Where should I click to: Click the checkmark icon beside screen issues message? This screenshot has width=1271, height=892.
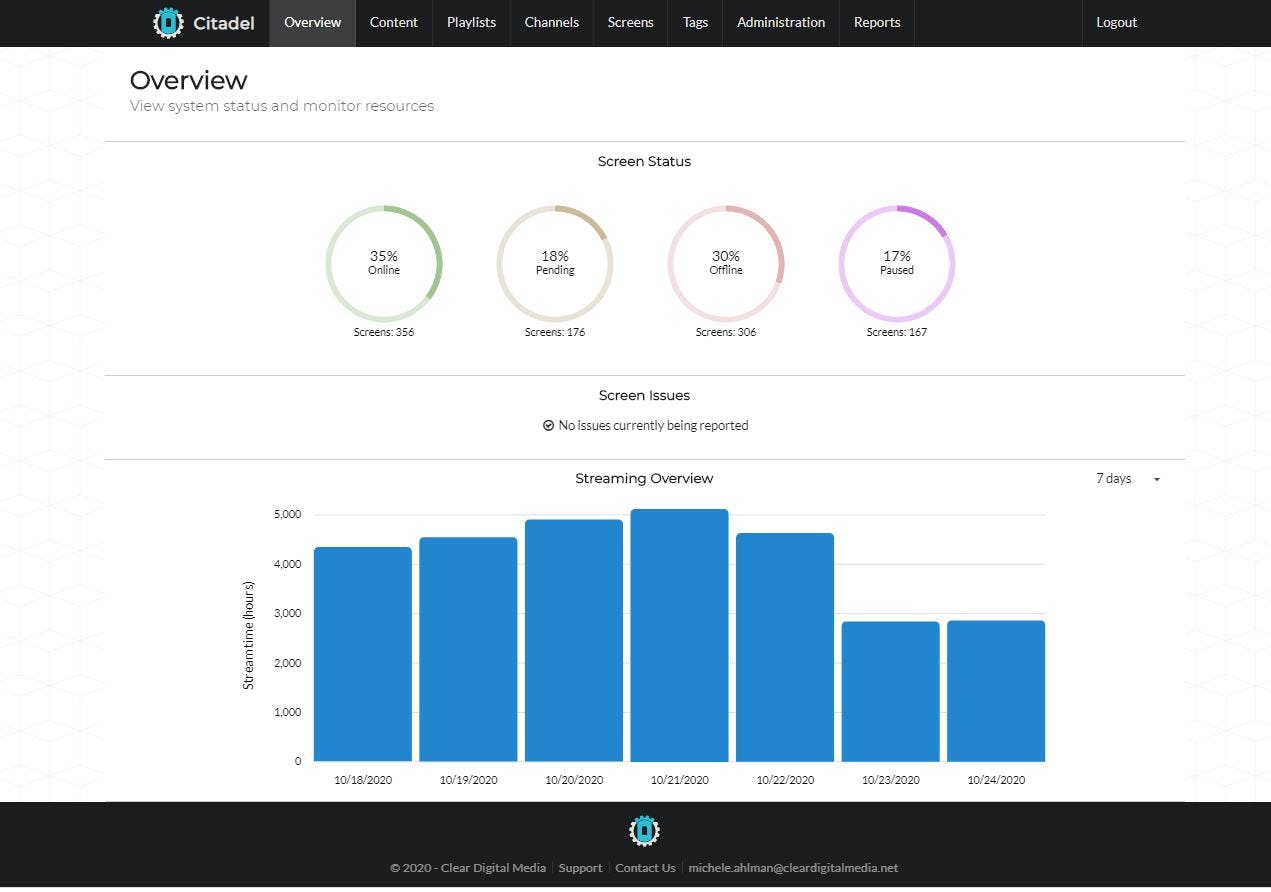548,425
